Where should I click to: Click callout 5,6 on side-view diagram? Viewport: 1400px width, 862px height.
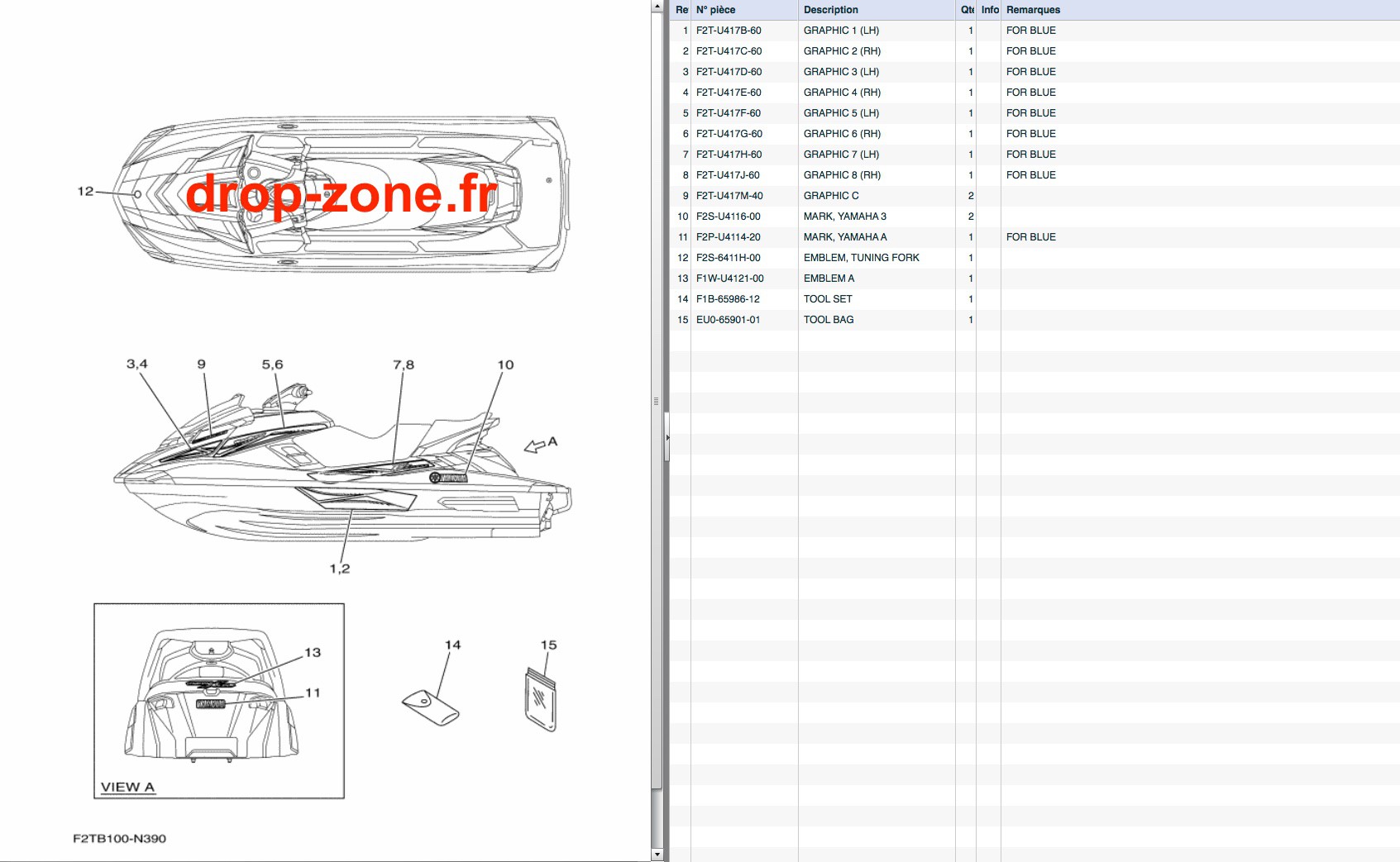click(x=272, y=364)
